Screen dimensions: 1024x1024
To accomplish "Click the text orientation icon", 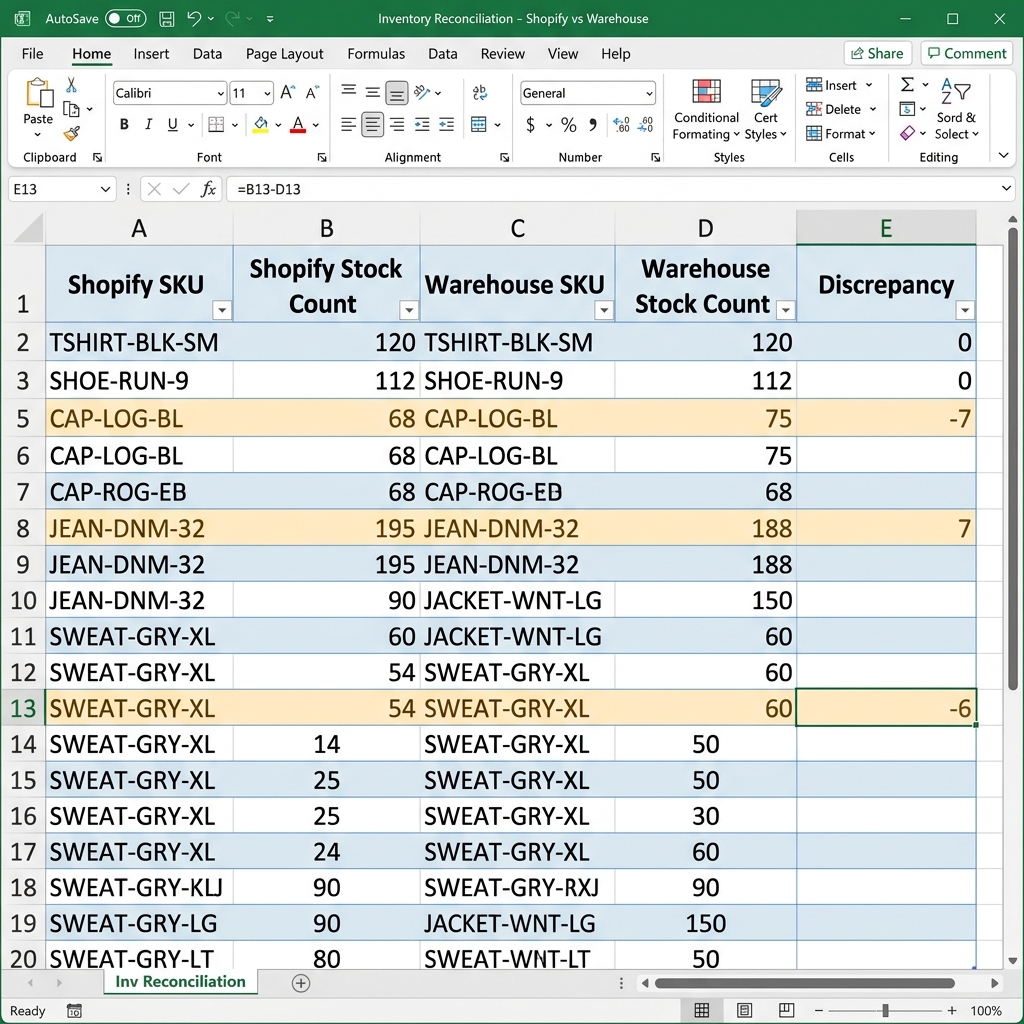I will click(423, 92).
